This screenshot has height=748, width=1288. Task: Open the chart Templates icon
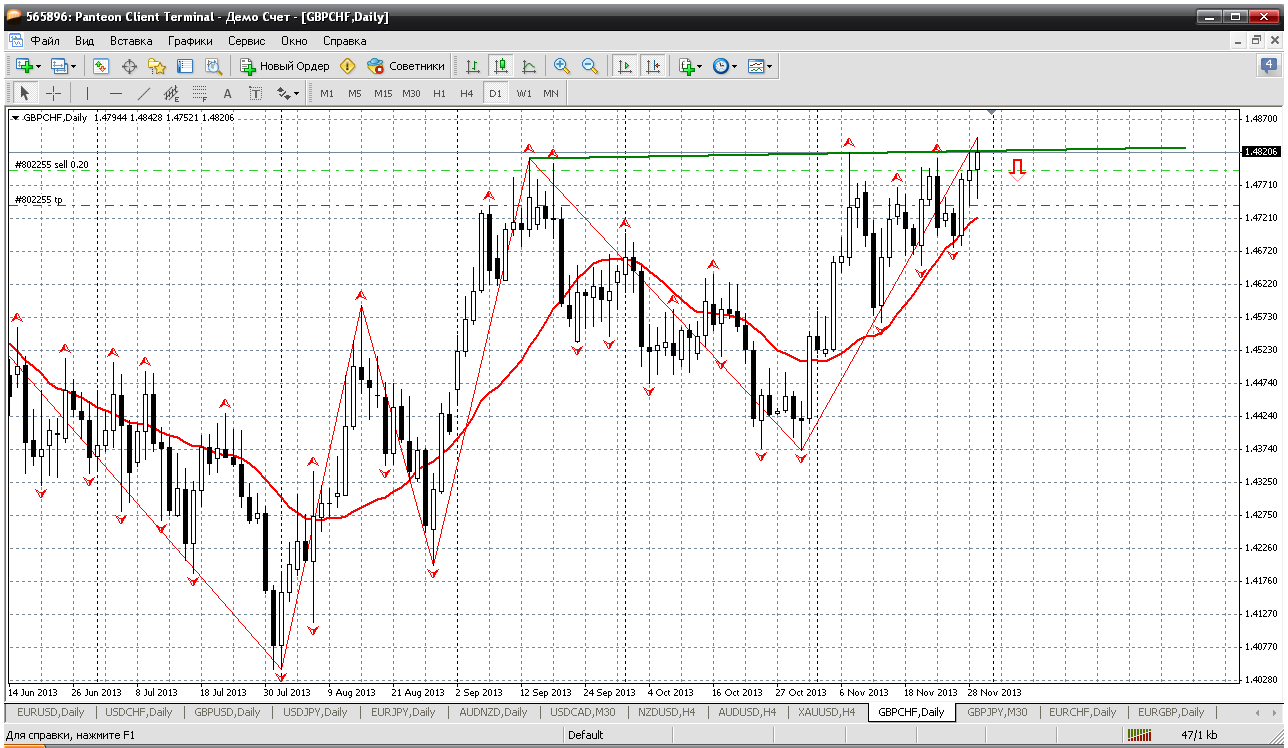click(756, 66)
